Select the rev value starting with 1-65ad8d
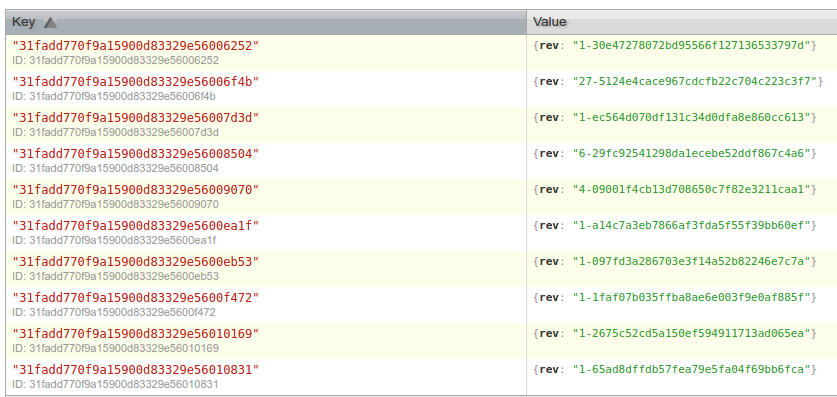837x397 pixels. pos(691,370)
